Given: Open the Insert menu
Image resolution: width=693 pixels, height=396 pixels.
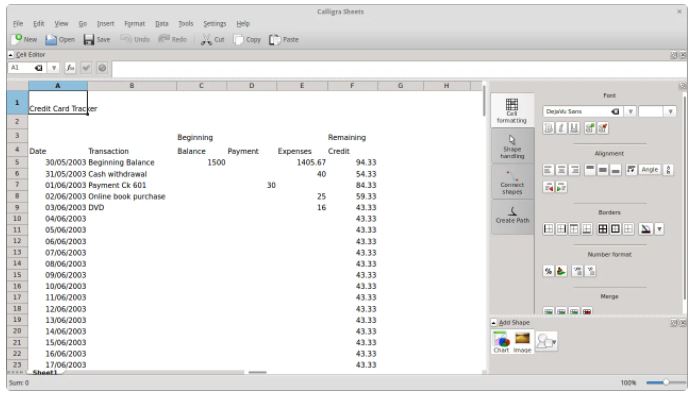Looking at the screenshot, I should pyautogui.click(x=106, y=23).
